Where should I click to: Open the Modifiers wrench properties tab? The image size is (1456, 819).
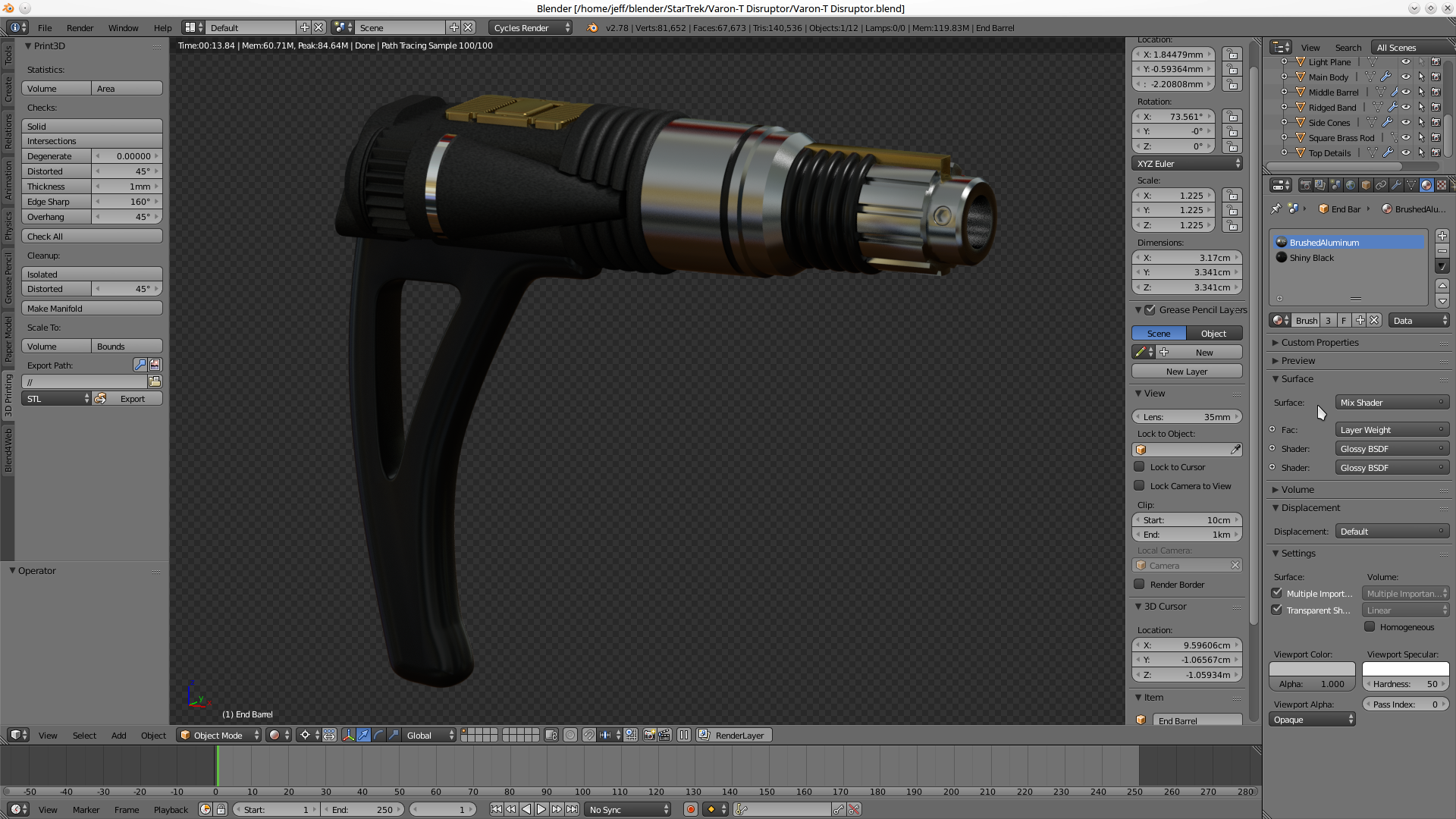1396,185
